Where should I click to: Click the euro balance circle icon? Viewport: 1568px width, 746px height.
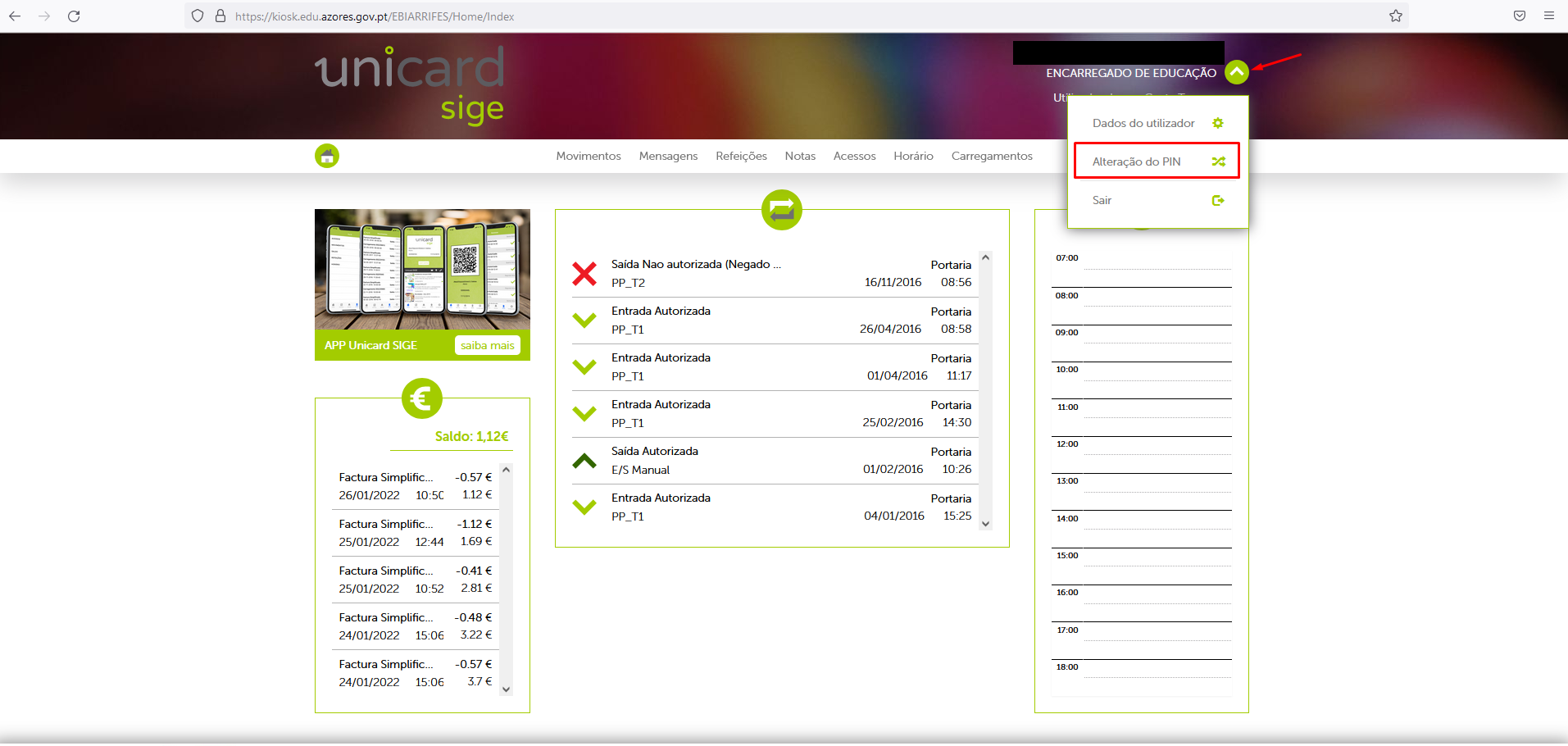[x=421, y=399]
